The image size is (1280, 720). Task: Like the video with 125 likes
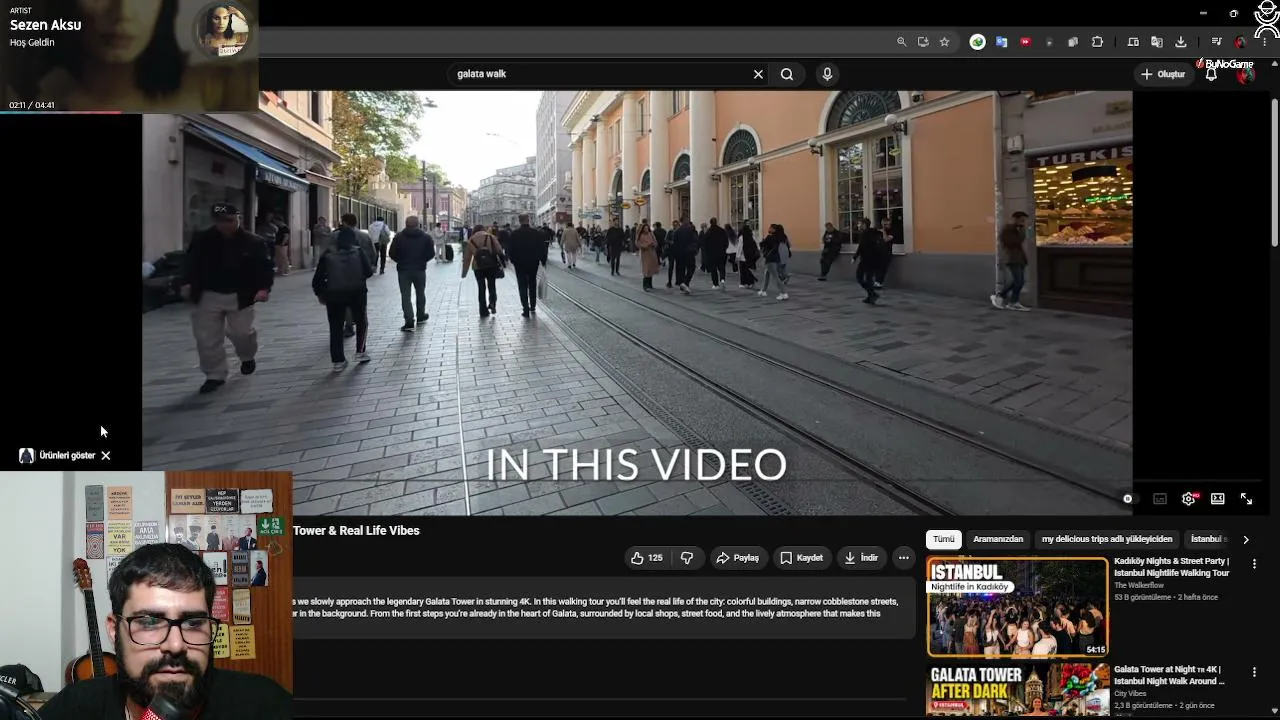647,558
